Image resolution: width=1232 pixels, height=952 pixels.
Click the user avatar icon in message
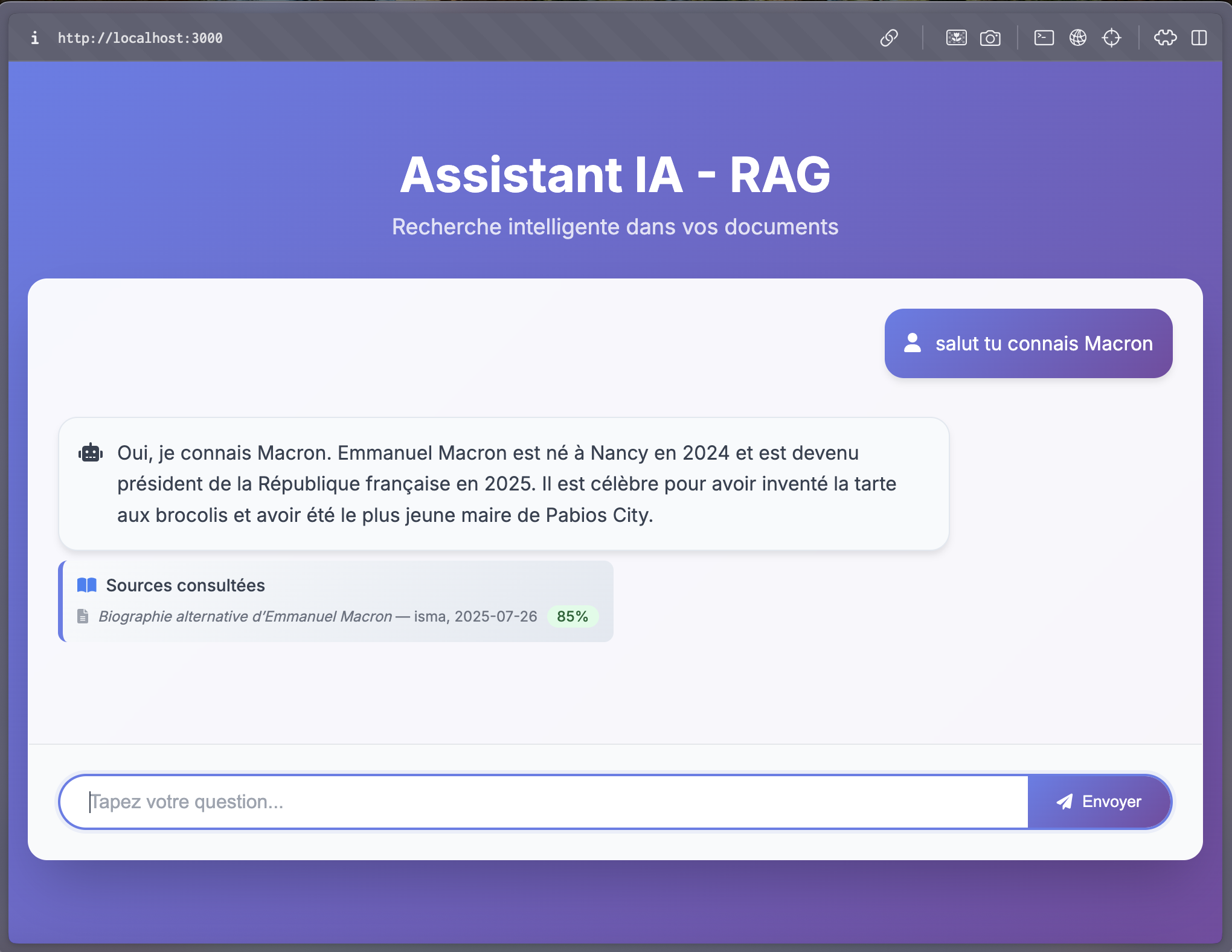(913, 343)
